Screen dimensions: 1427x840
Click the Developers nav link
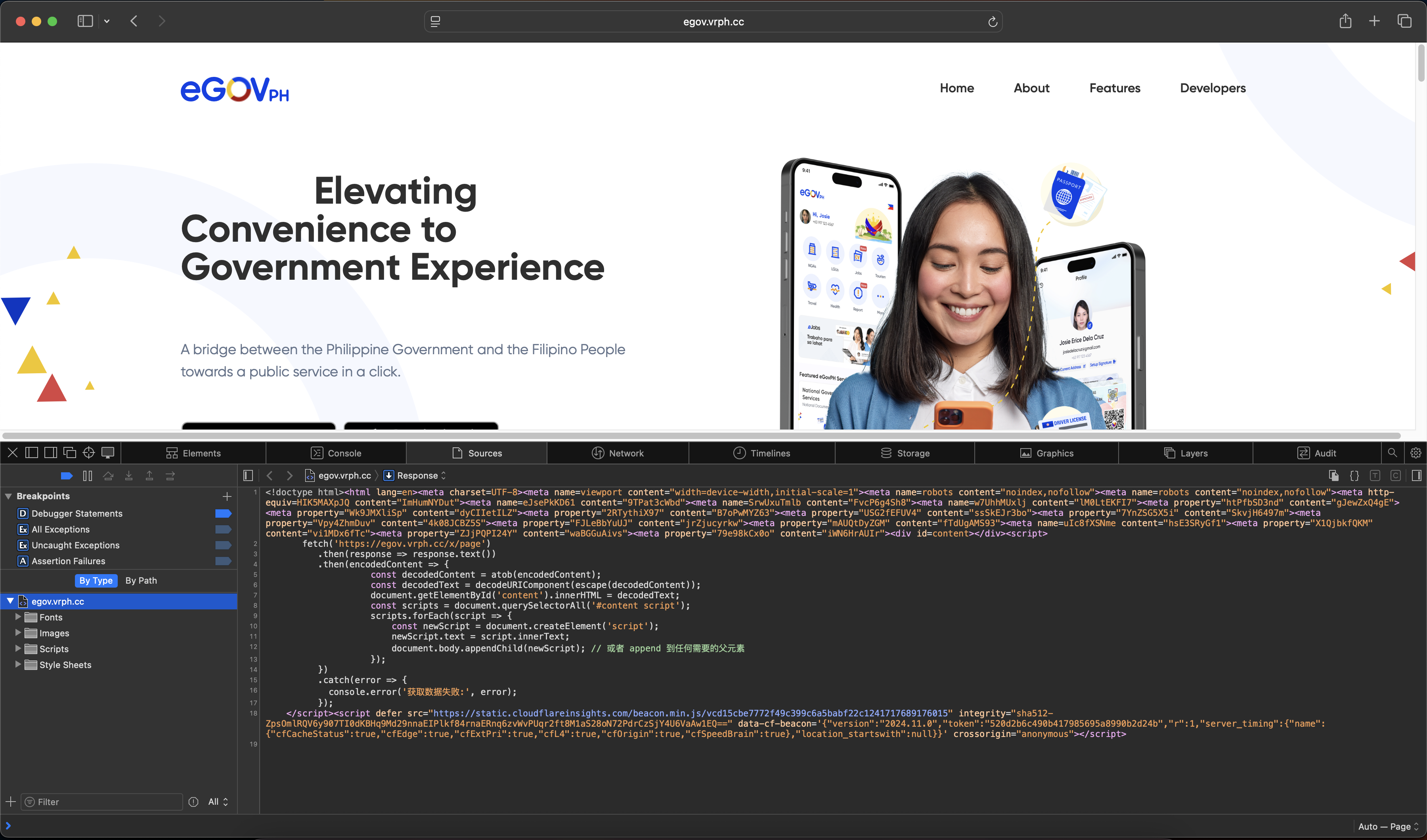click(x=1213, y=88)
